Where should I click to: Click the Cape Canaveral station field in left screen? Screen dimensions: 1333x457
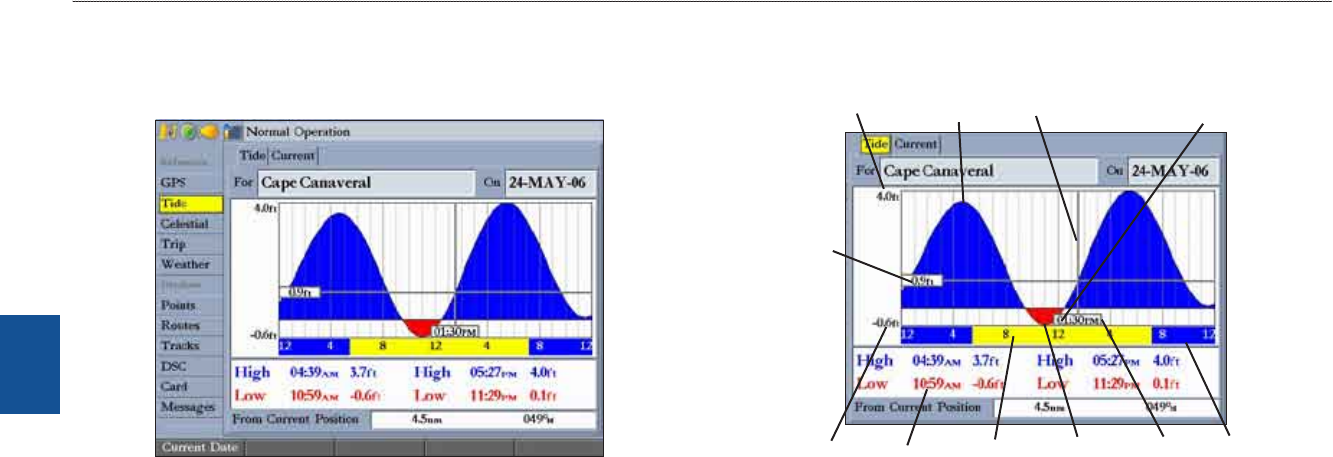click(x=365, y=183)
